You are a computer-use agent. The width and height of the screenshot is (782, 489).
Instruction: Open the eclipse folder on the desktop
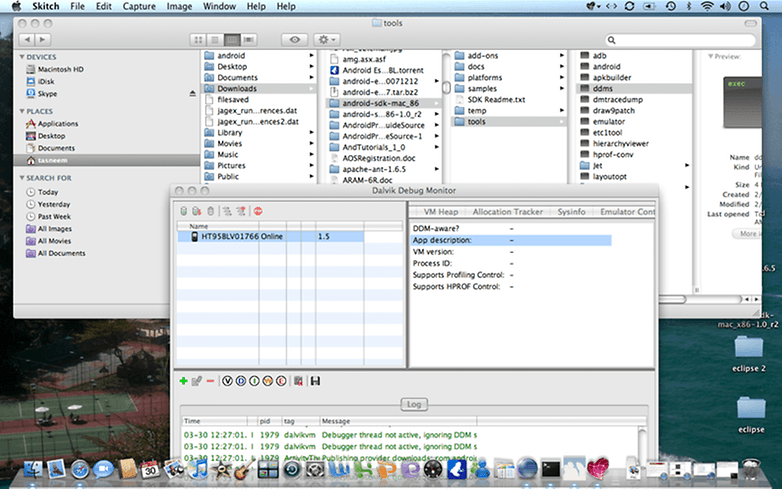751,408
